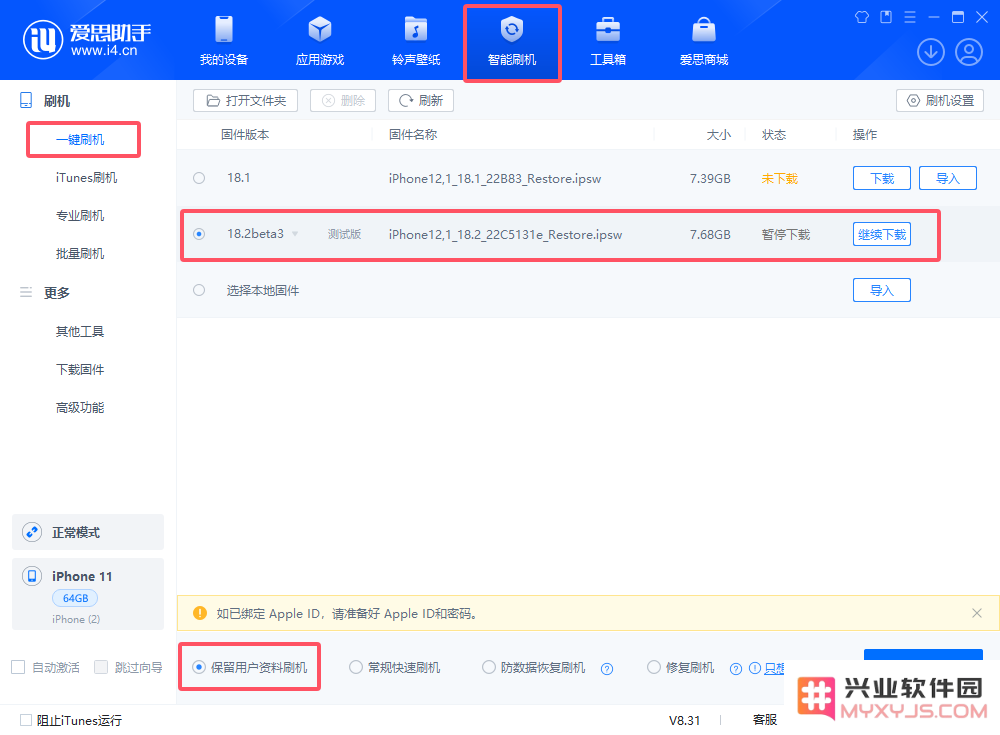This screenshot has width=1000, height=735.
Task: Click the orange warning exclamation icon
Action: pyautogui.click(x=200, y=613)
